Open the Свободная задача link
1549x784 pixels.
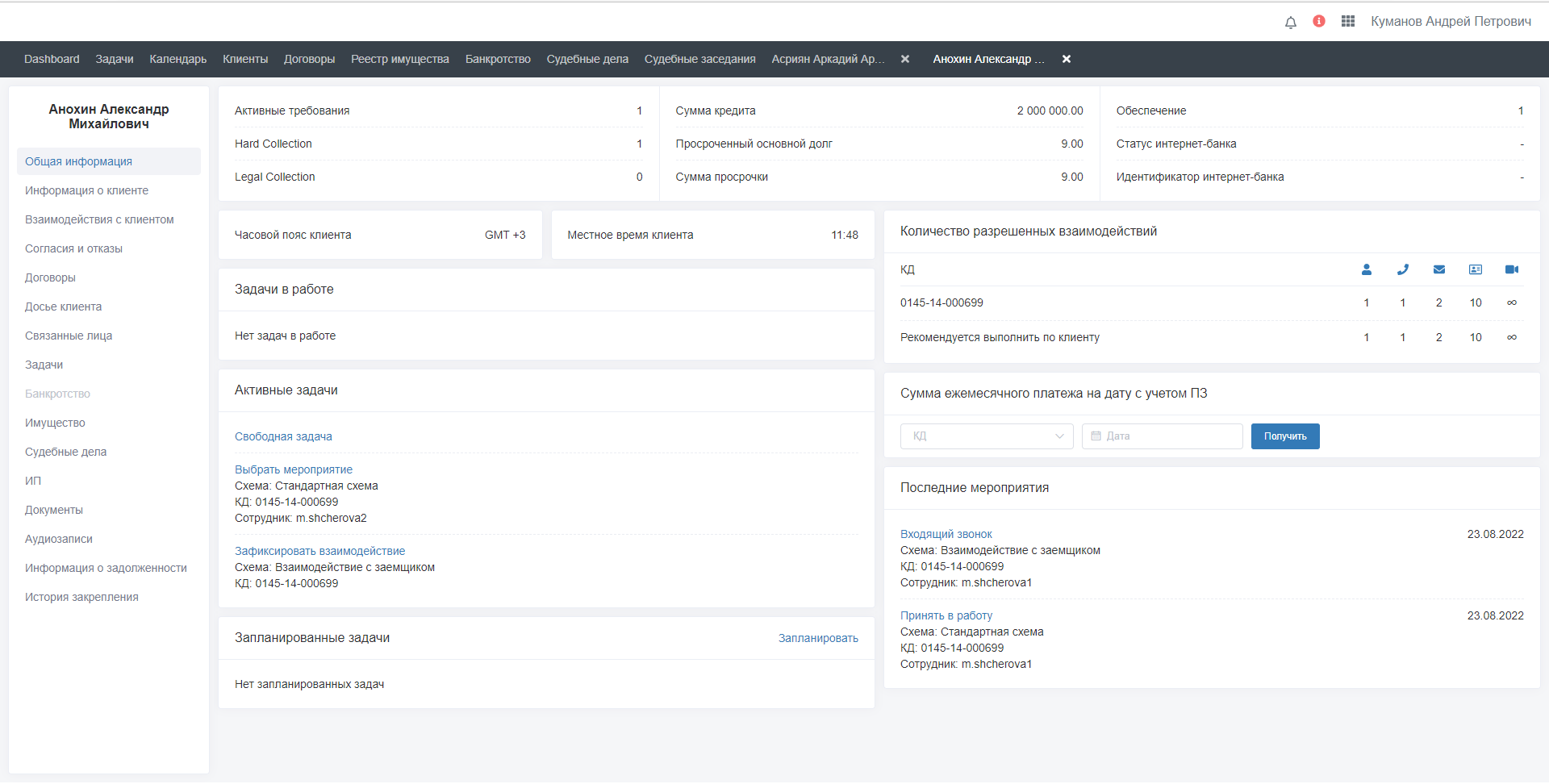point(283,436)
